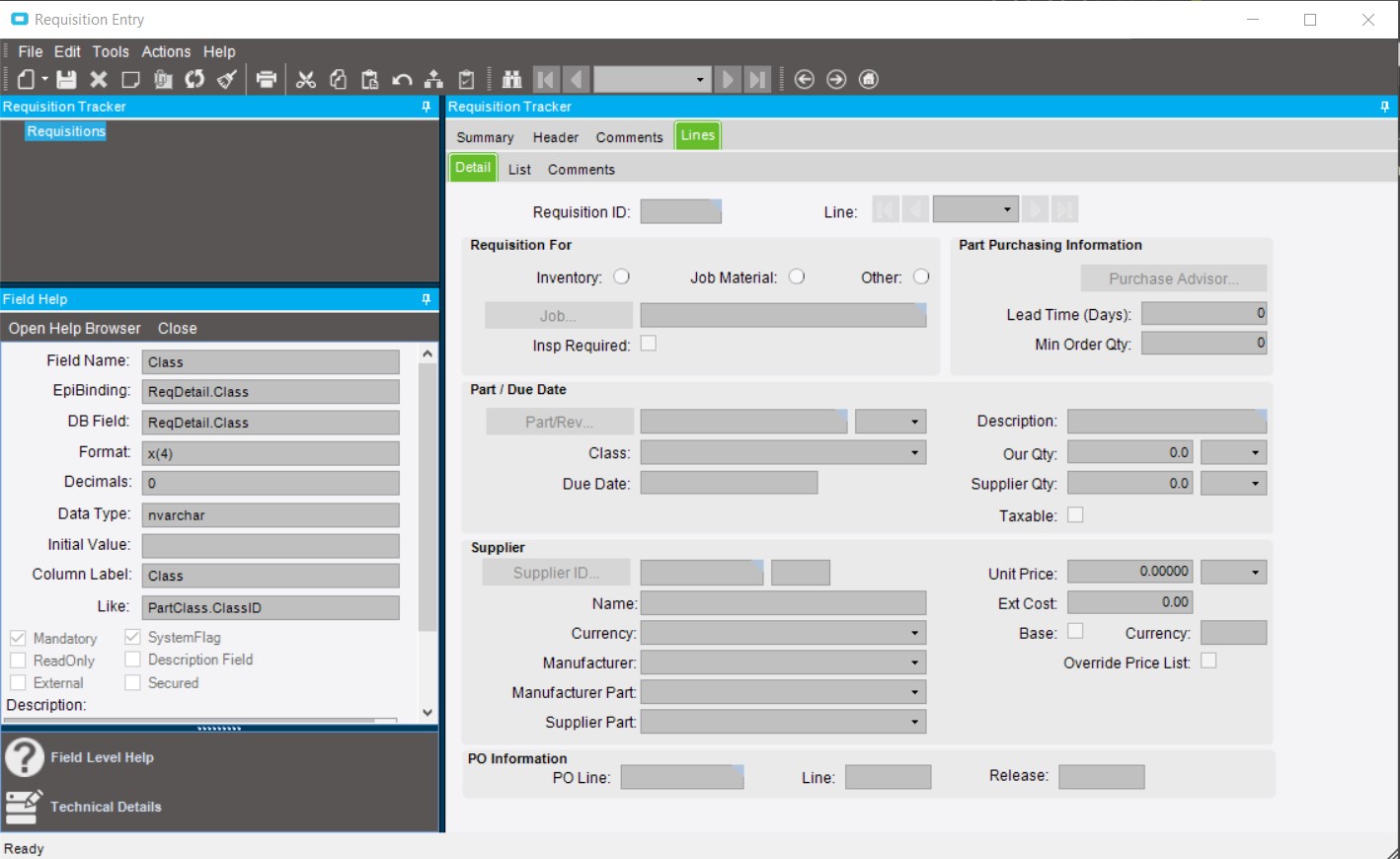
Task: Click the Job button
Action: pyautogui.click(x=559, y=315)
